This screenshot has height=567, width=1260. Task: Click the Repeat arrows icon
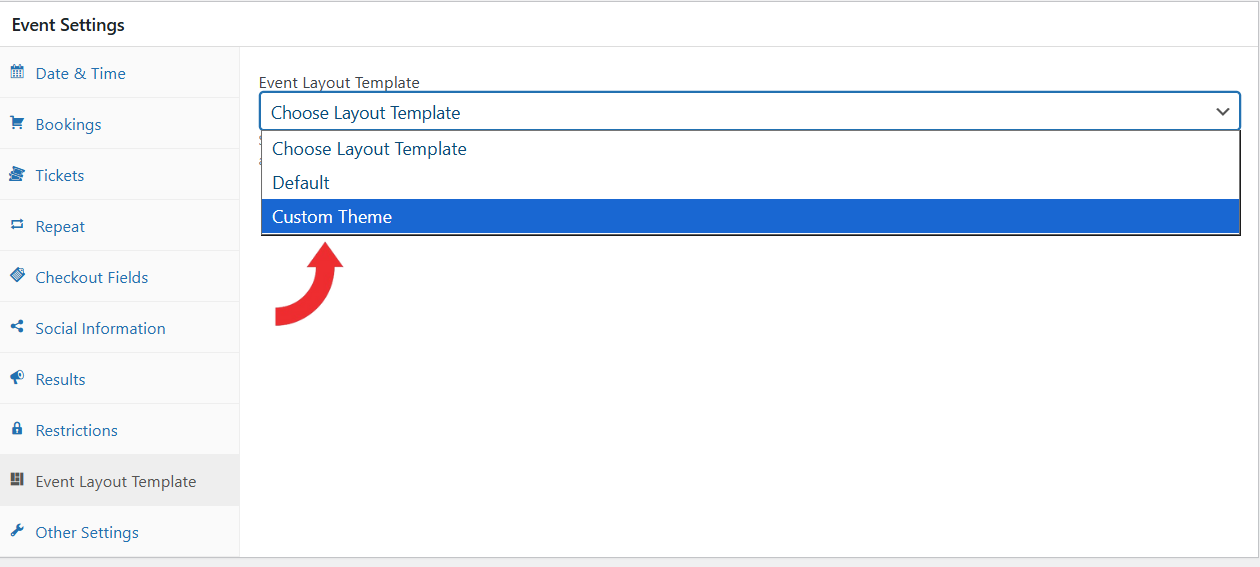point(17,225)
